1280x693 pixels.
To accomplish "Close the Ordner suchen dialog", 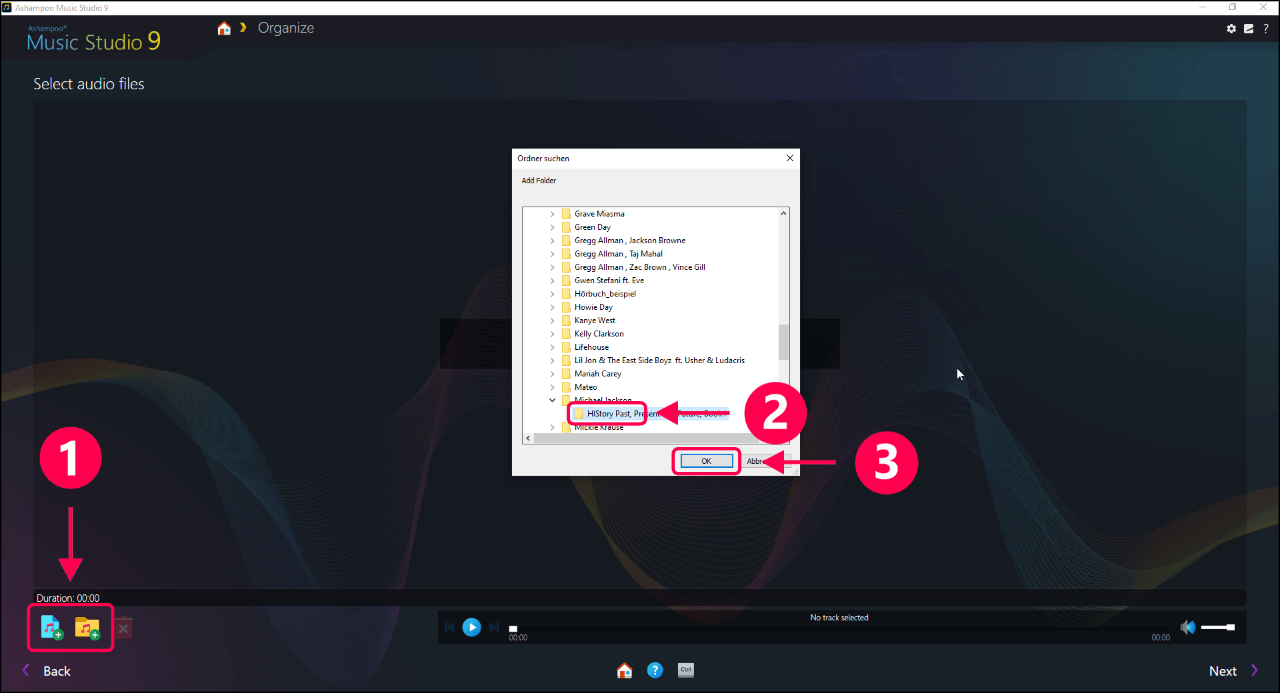I will point(790,158).
